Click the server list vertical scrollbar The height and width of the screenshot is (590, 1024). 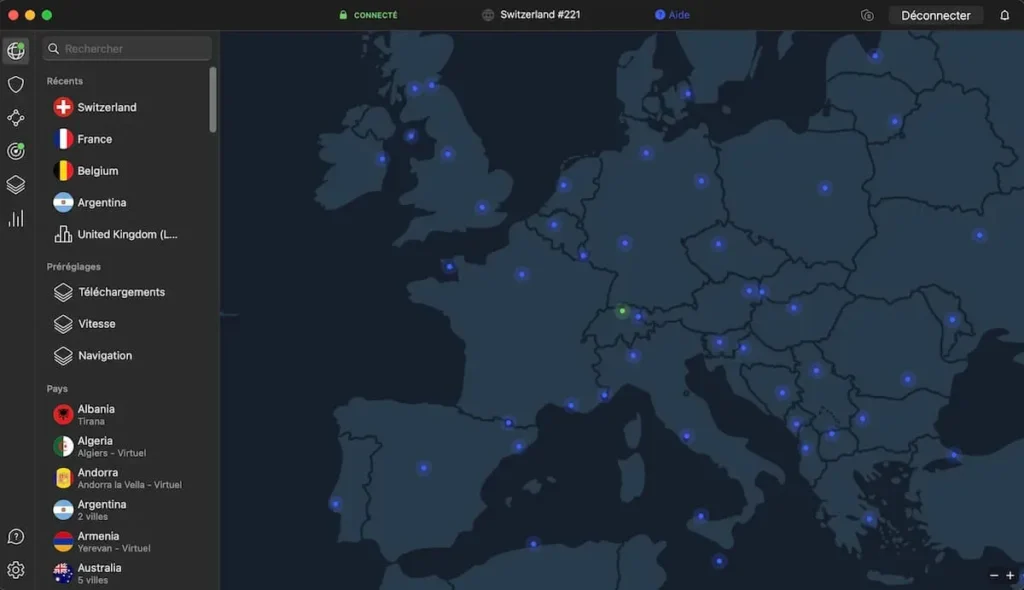213,99
